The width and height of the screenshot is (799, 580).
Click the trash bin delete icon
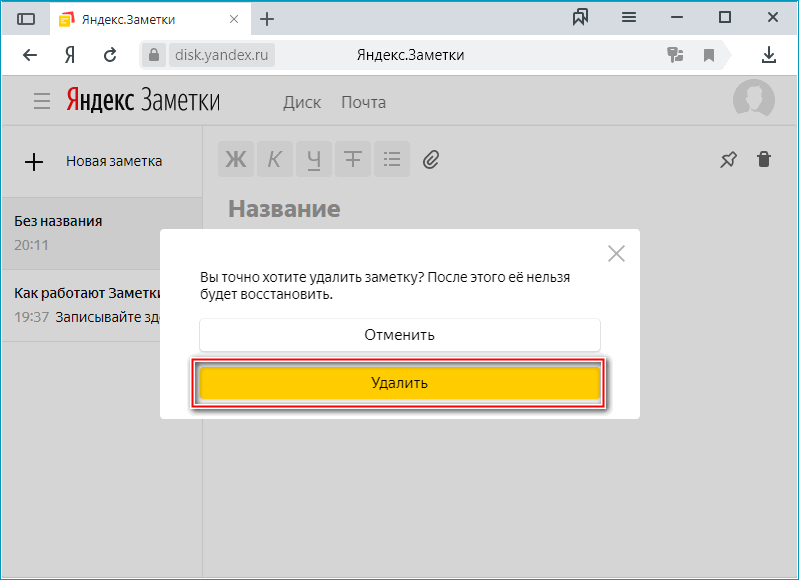(764, 159)
